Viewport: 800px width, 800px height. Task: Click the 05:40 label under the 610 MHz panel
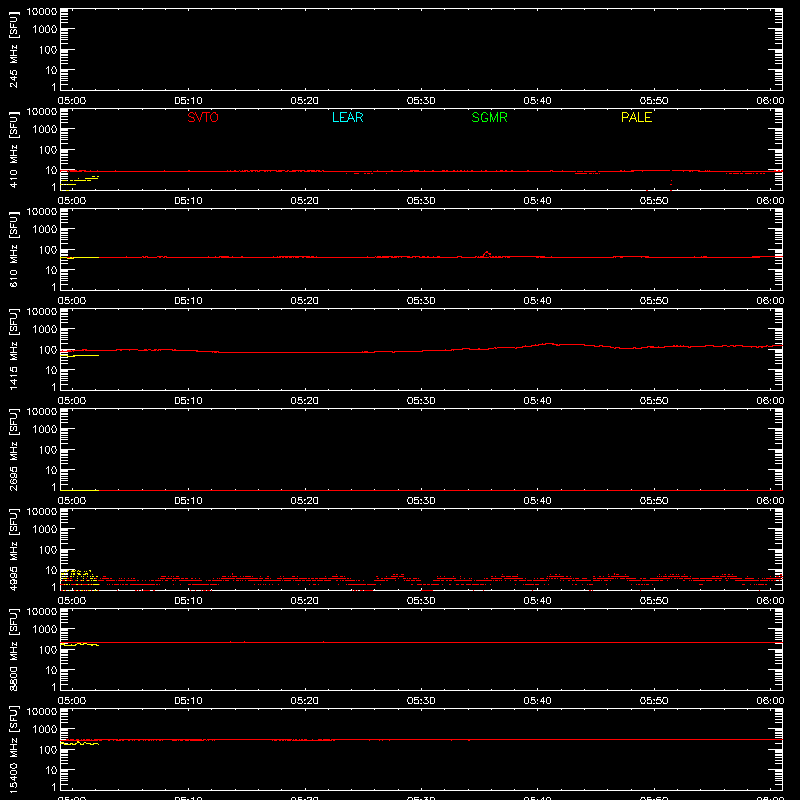tap(537, 301)
